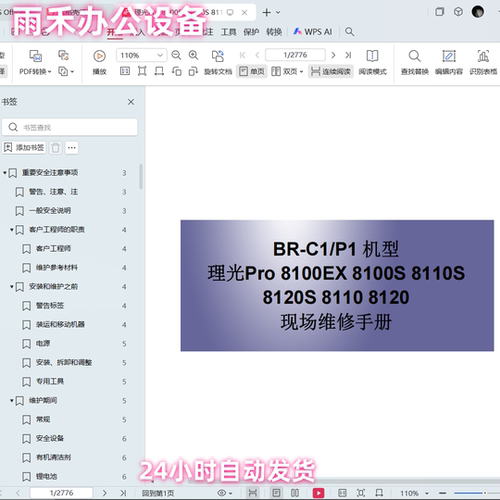Toggle eye protection mode in status bar
The image size is (500, 500).
(x=222, y=493)
